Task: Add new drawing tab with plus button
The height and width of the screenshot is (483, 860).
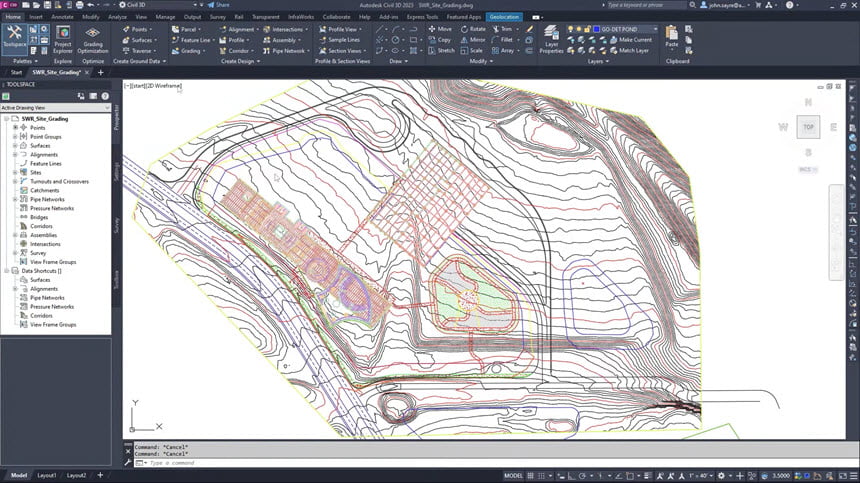Action: click(100, 72)
